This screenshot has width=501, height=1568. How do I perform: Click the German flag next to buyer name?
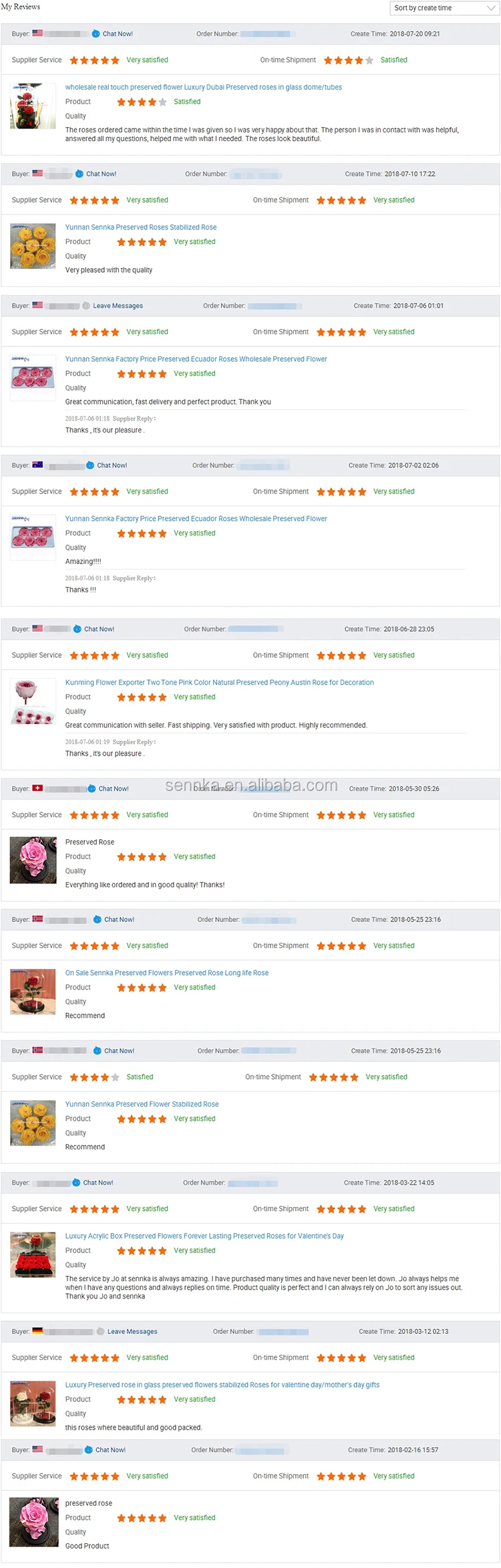(38, 1331)
